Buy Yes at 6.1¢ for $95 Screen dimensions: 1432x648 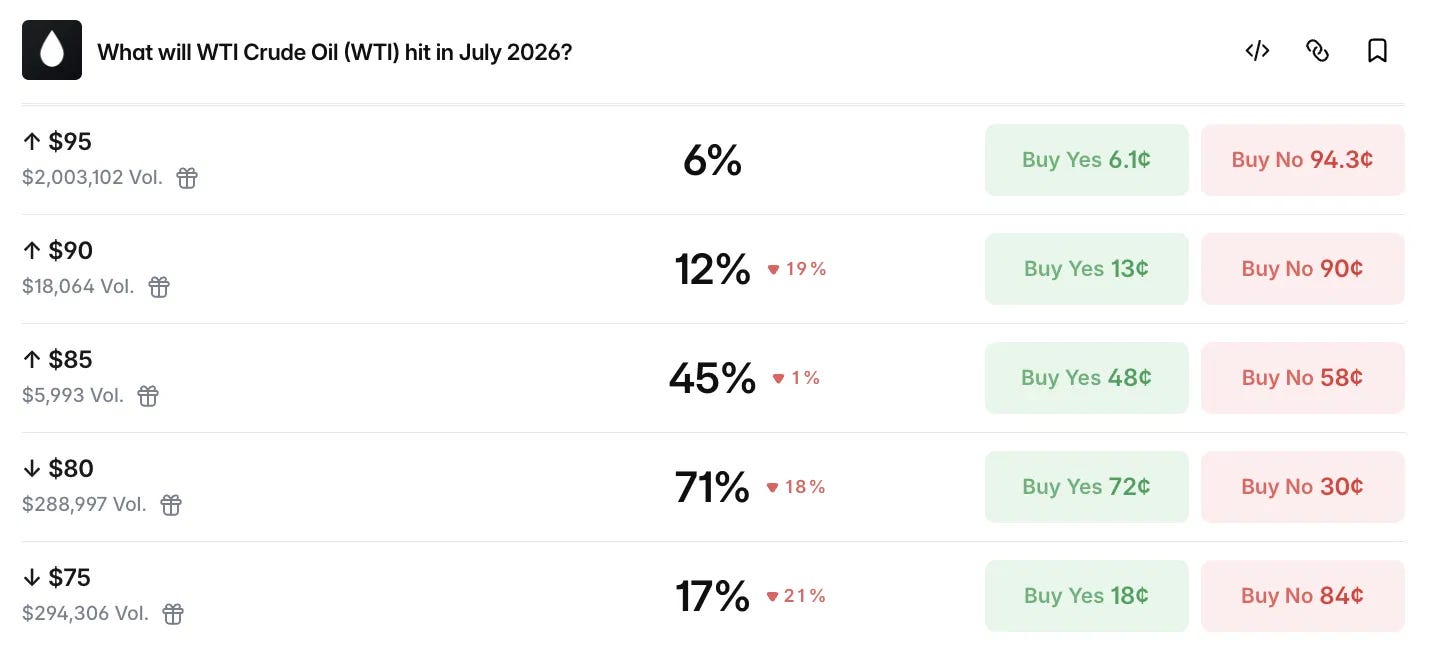[x=1086, y=160]
